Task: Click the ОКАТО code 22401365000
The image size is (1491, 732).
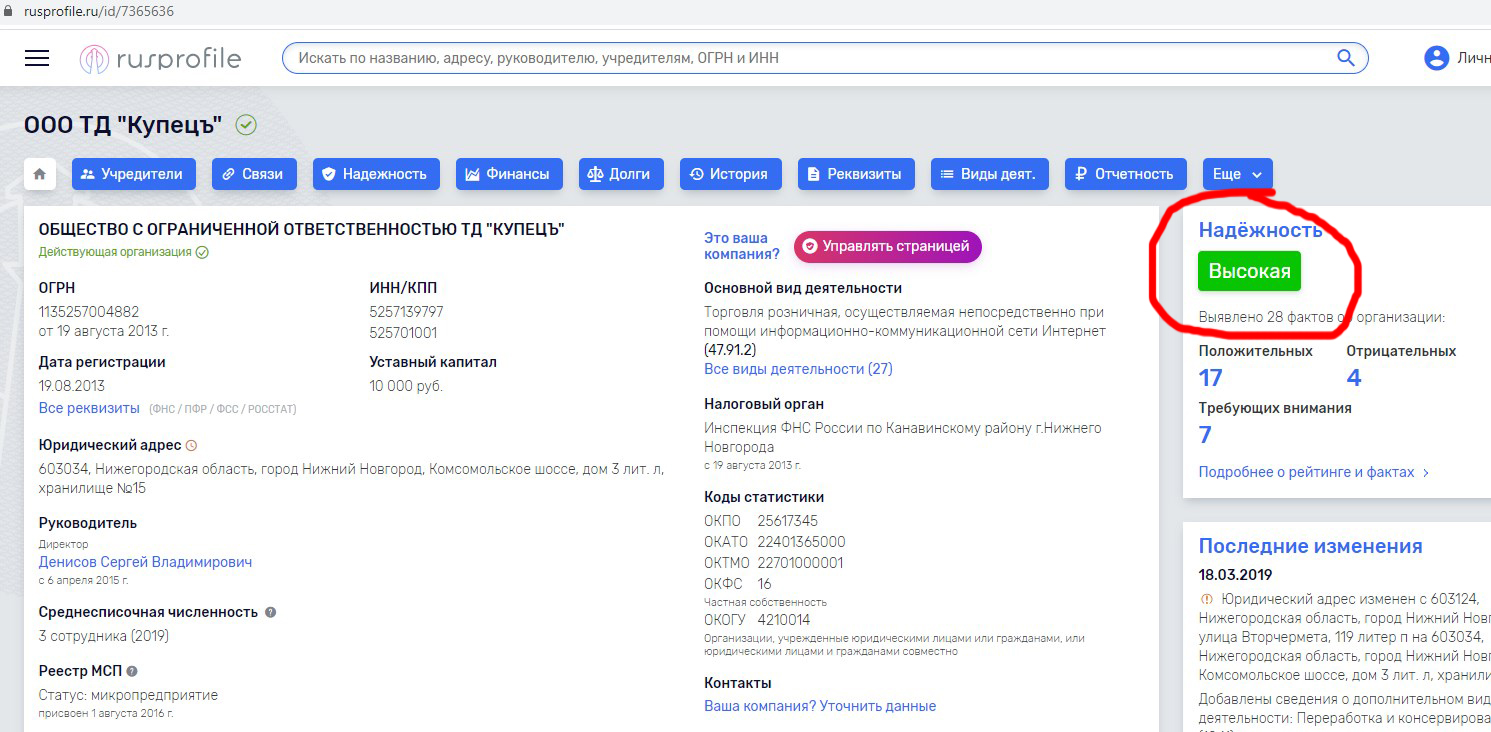Action: [x=801, y=542]
